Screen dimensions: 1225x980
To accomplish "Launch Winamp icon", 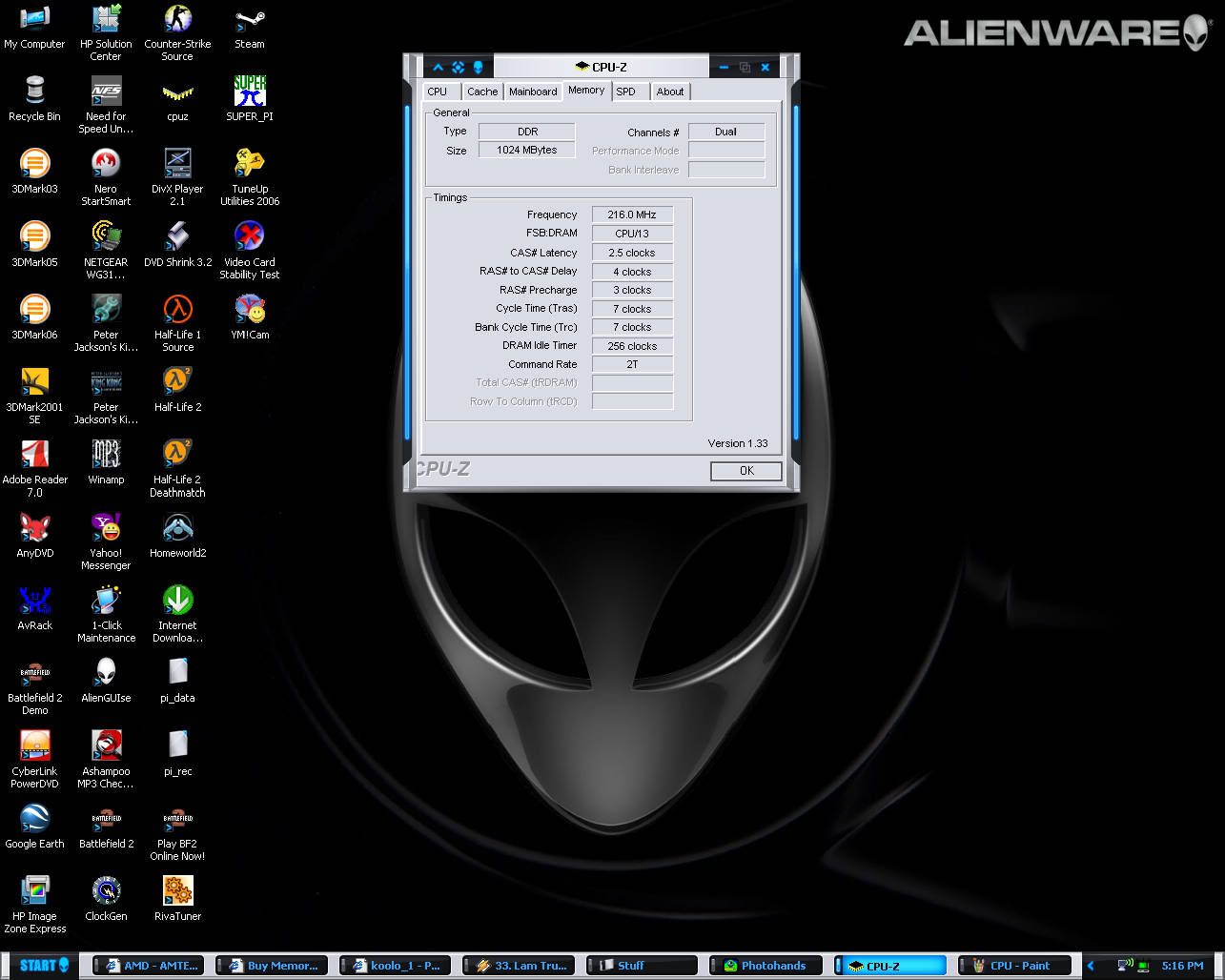I will pos(106,463).
